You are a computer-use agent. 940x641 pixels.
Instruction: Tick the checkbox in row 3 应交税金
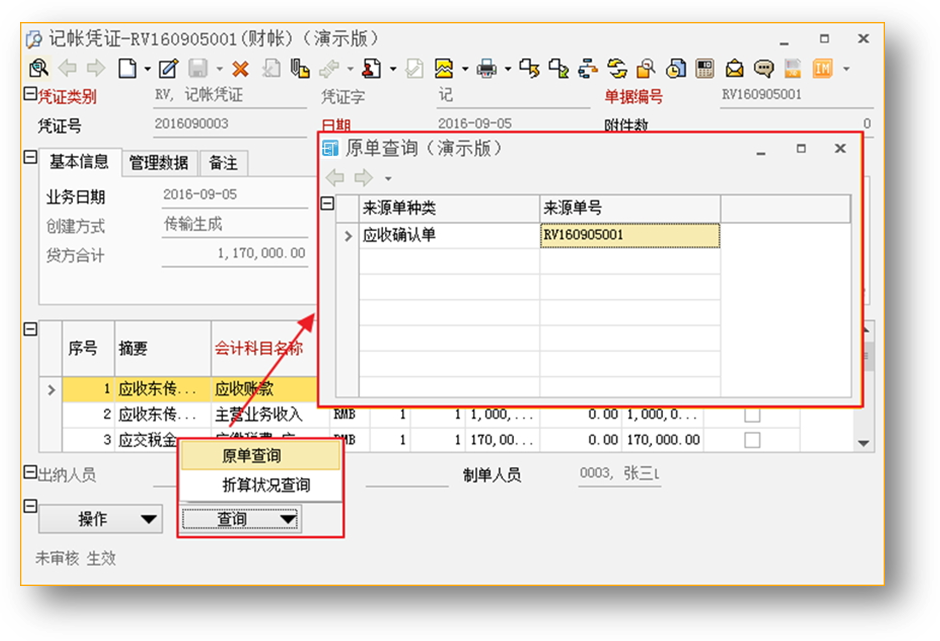[752, 440]
